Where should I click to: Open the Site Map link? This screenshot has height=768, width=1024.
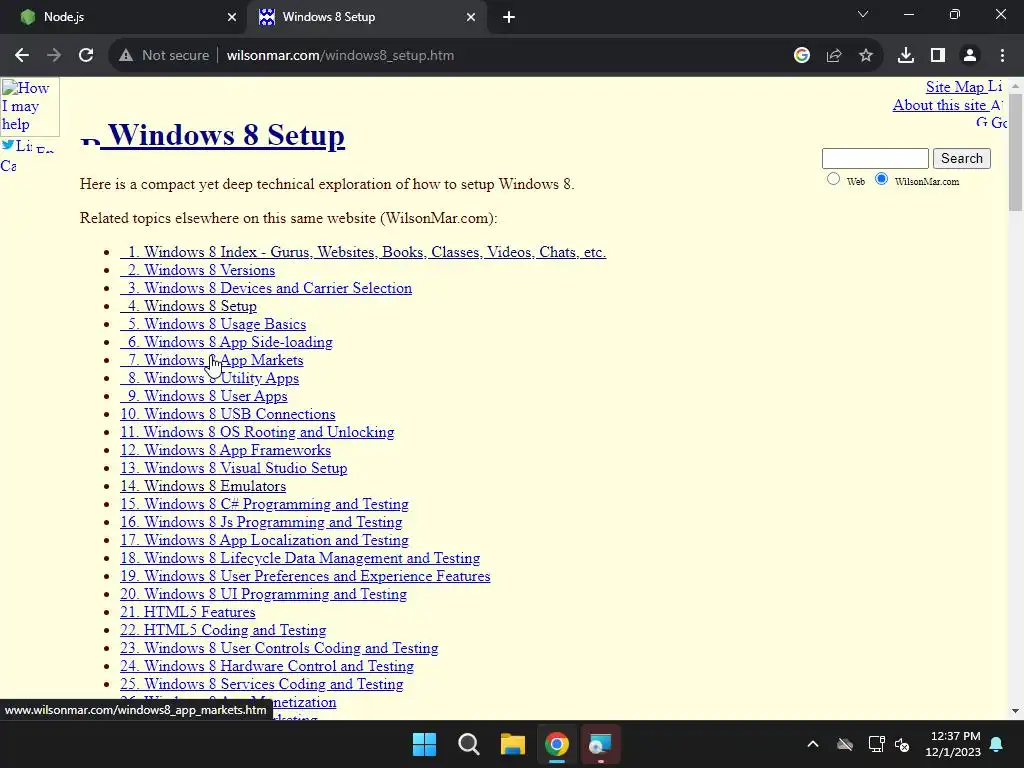[x=955, y=87]
